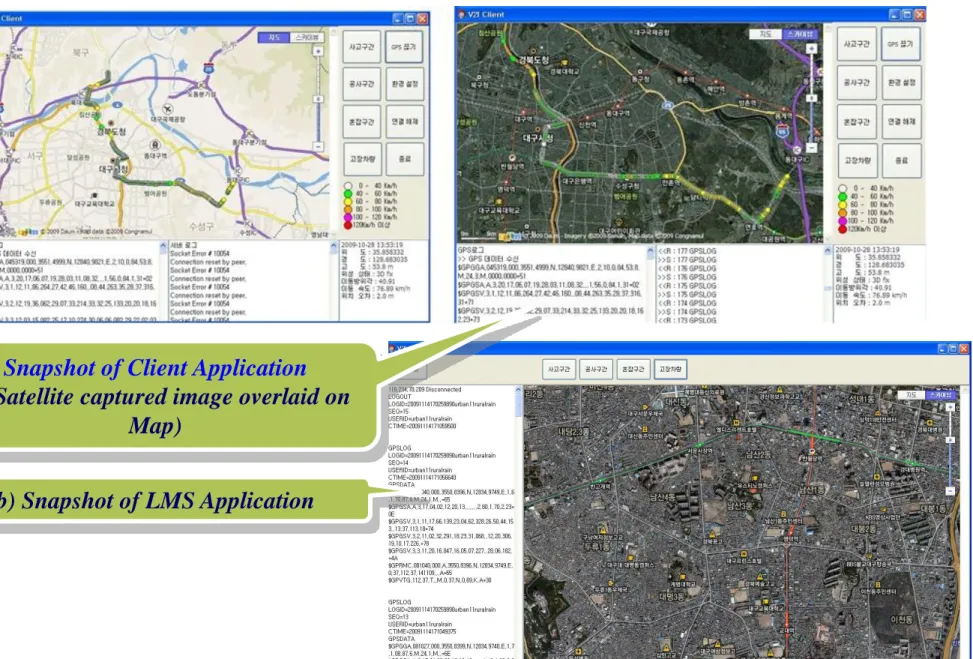The height and width of the screenshot is (659, 973).
Task: Click '2009-10-28 13:53:19' timestamp in left client window
Action: [372, 245]
